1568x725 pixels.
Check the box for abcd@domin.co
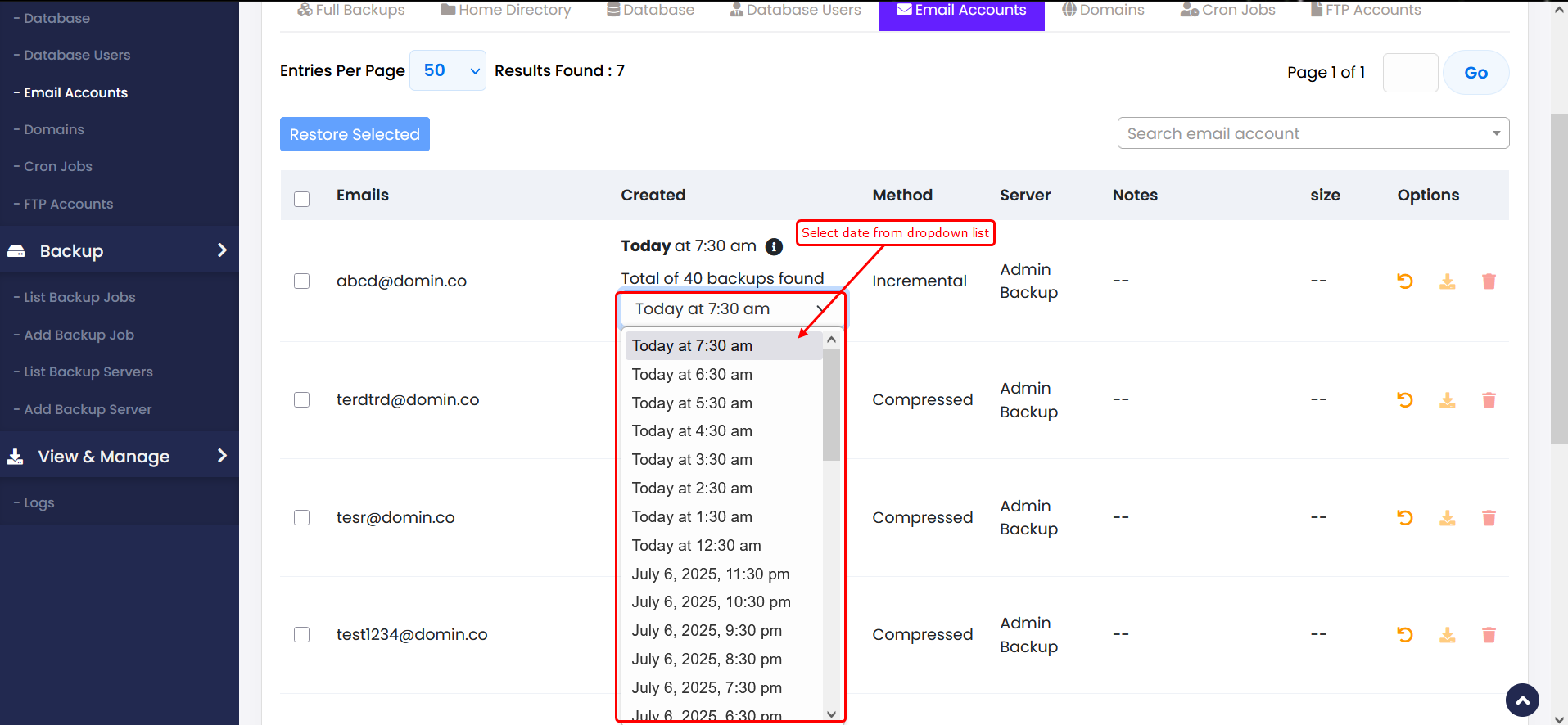(x=302, y=281)
